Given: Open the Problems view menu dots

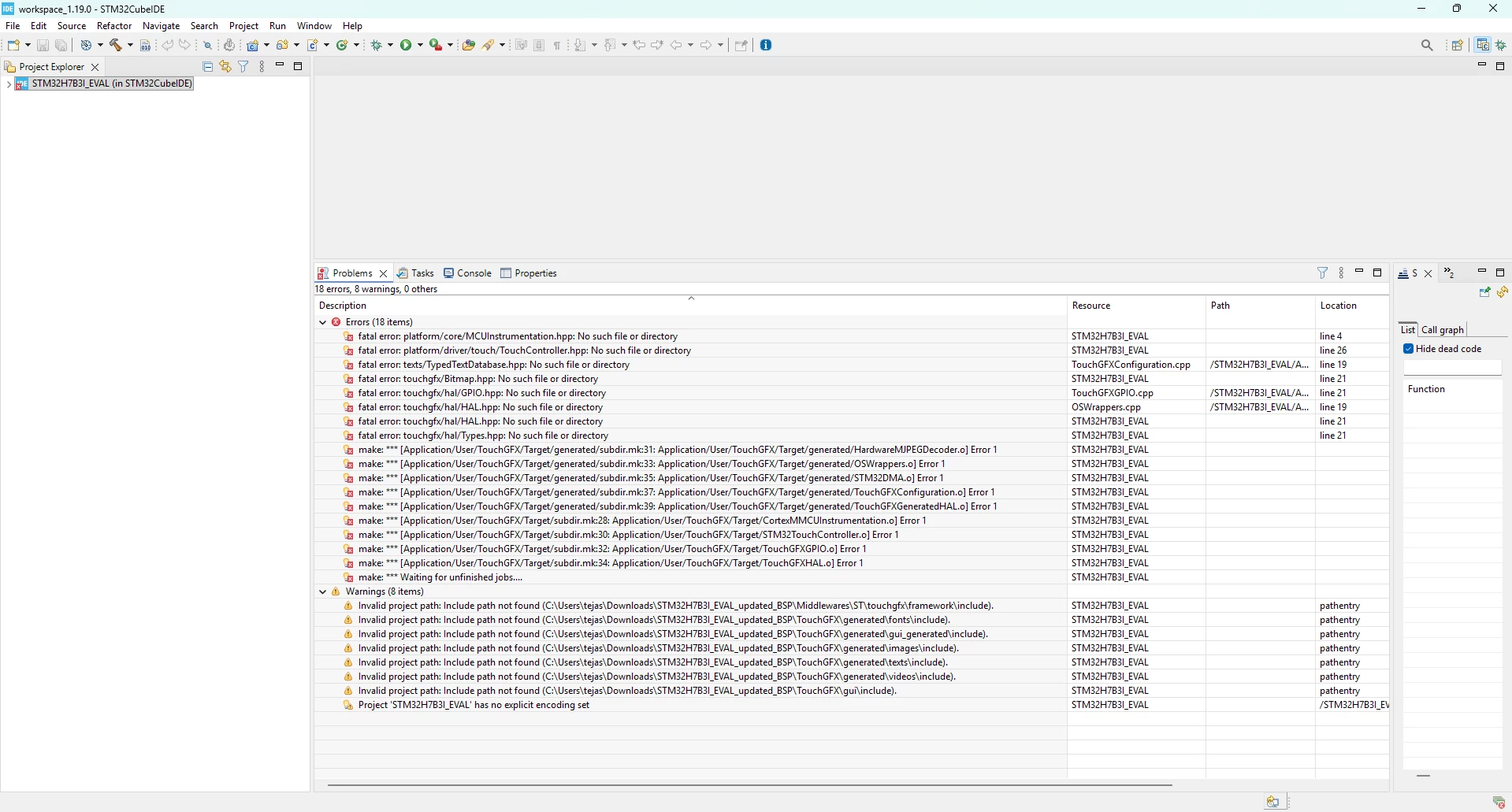Looking at the screenshot, I should (x=1341, y=273).
